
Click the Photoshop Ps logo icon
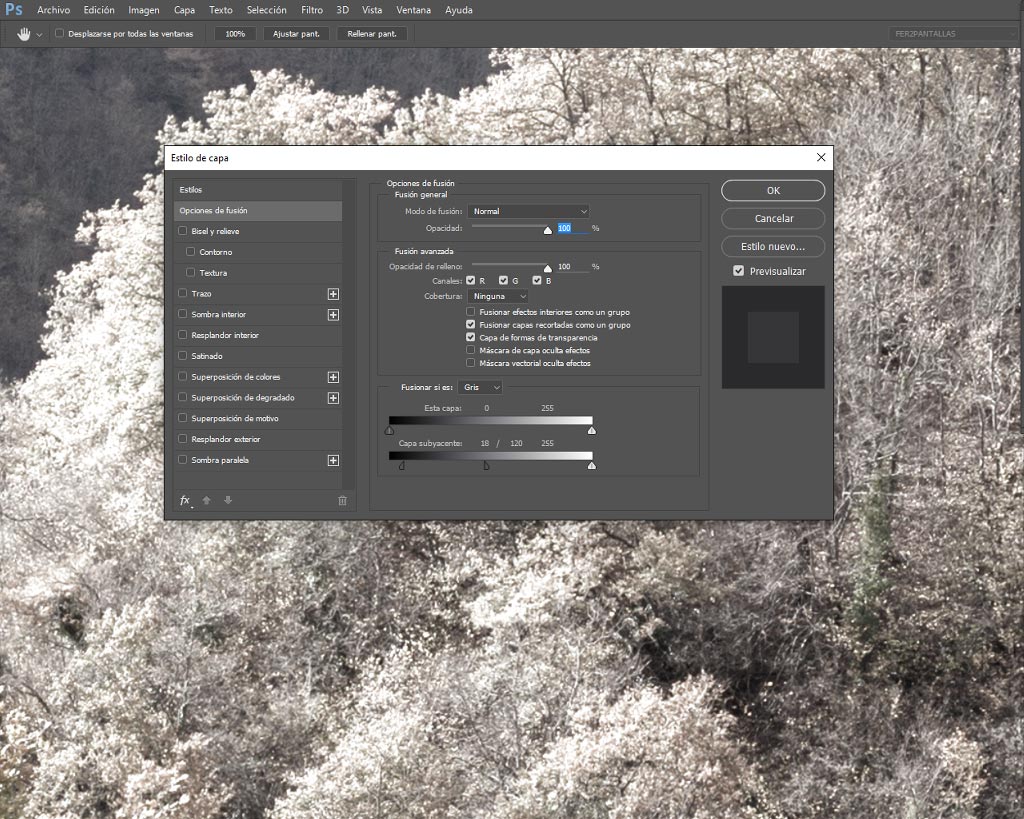click(14, 10)
